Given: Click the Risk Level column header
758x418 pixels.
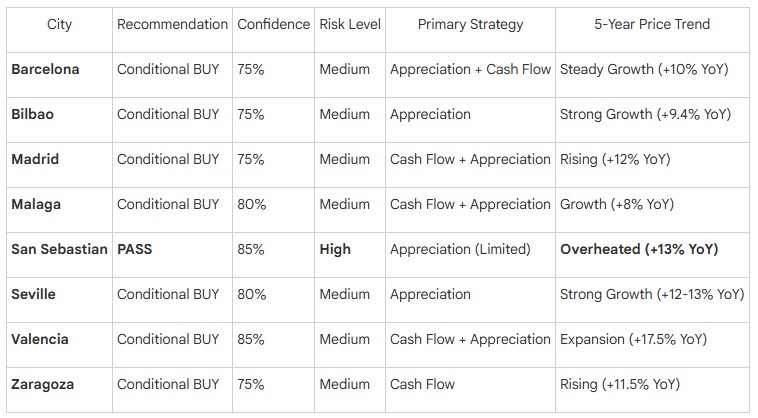Looking at the screenshot, I should (350, 24).
